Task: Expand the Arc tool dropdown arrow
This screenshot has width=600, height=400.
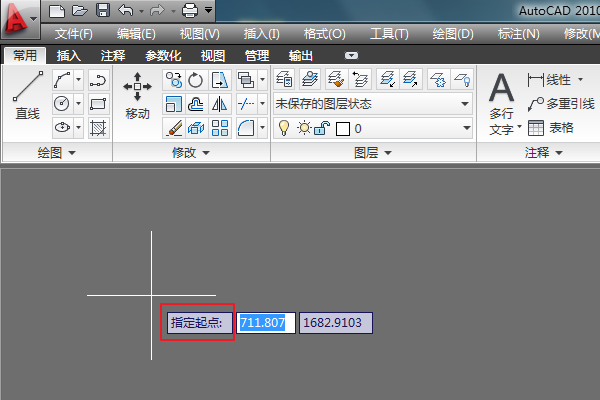Action: click(x=78, y=80)
